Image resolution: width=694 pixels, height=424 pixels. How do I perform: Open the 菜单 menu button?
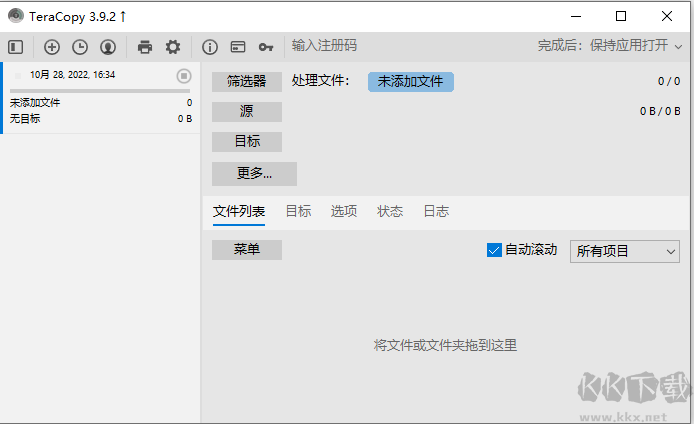247,250
